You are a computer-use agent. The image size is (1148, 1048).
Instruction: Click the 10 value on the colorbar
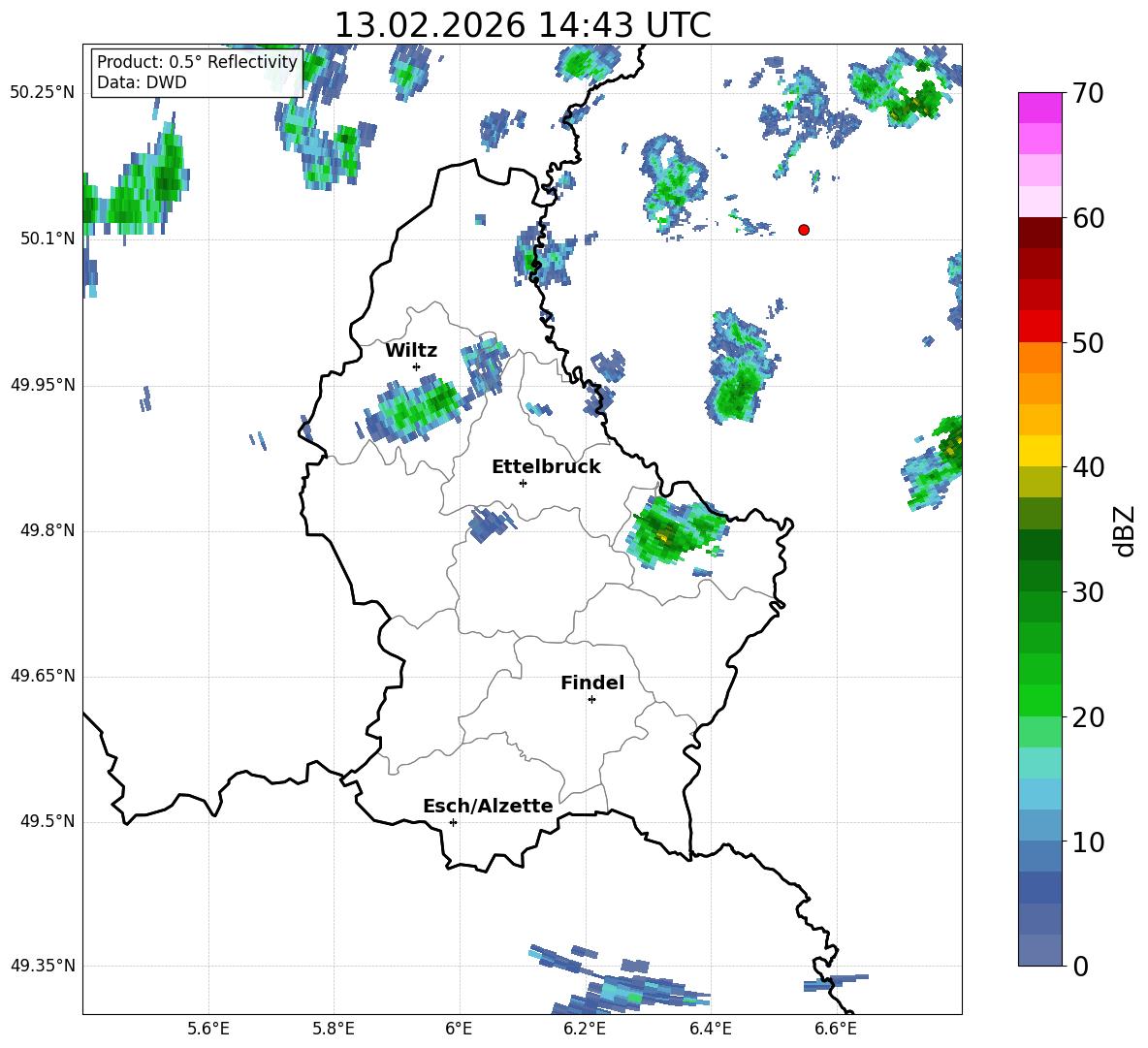[1087, 842]
